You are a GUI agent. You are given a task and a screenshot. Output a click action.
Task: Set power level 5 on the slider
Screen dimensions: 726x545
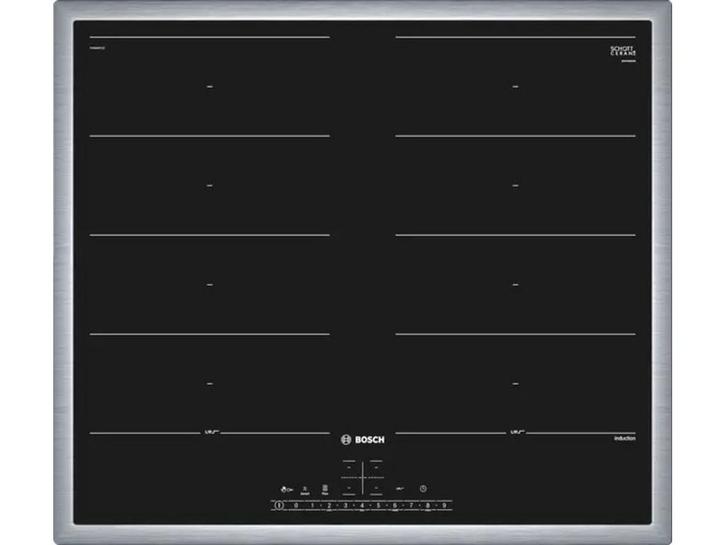[x=378, y=505]
